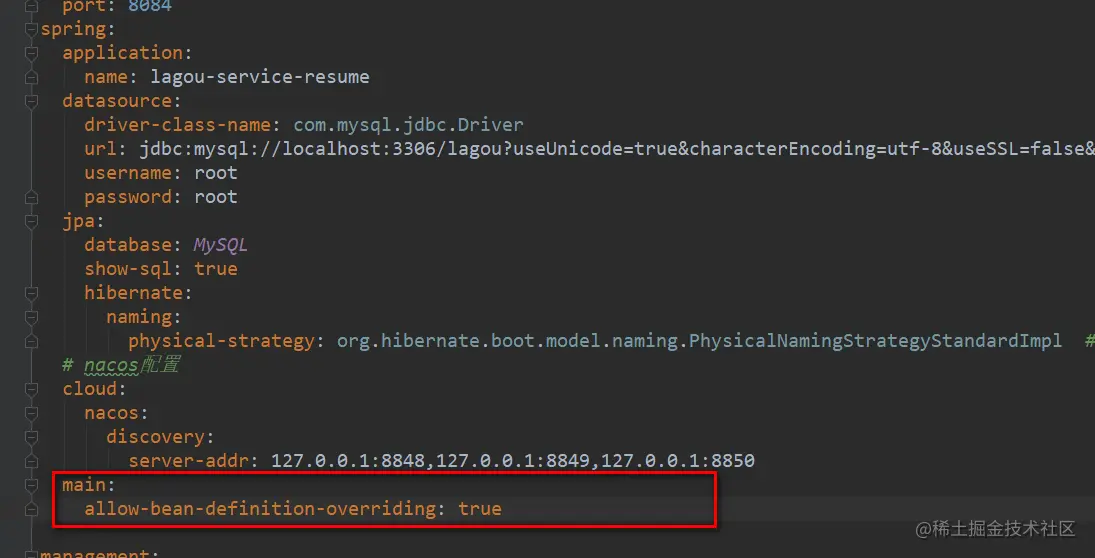Click the nacos key under cloud
This screenshot has height=558, width=1095.
[x=112, y=413]
